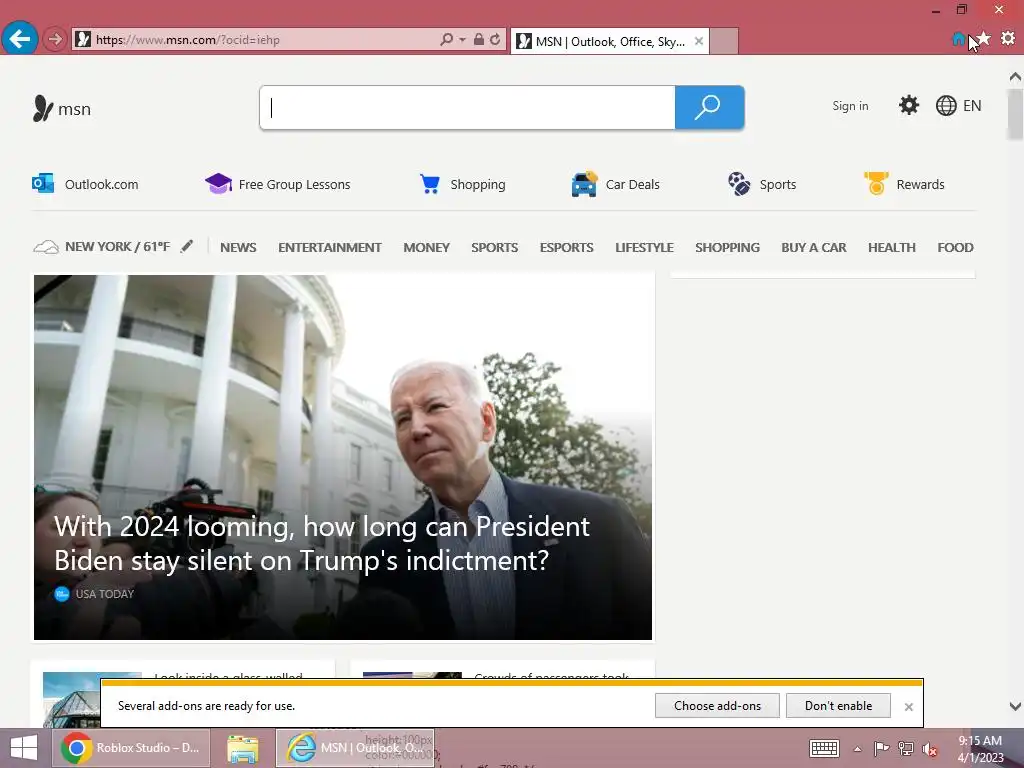Click the Internet Explorer Home icon
This screenshot has height=768, width=1024.
pos(958,39)
